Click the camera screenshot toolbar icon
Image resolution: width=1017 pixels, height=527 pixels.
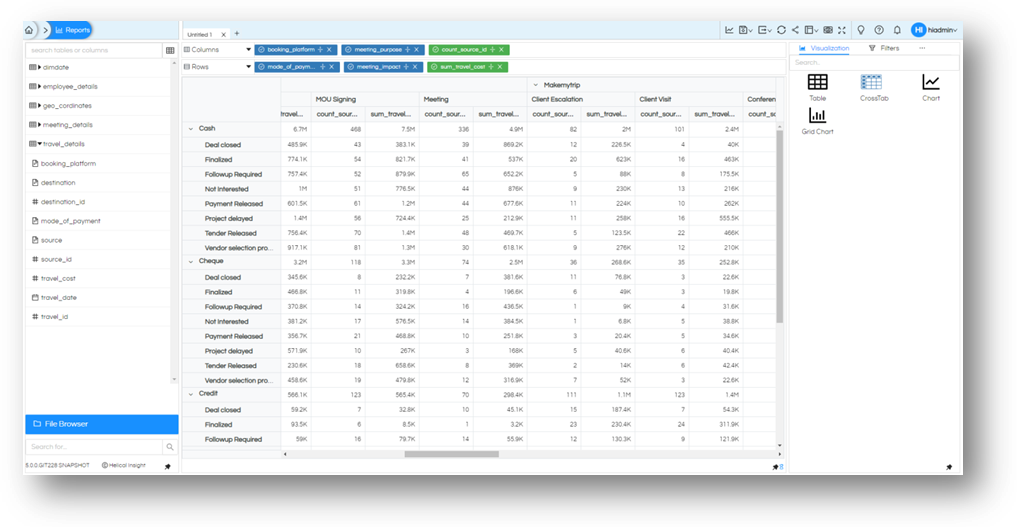(828, 30)
